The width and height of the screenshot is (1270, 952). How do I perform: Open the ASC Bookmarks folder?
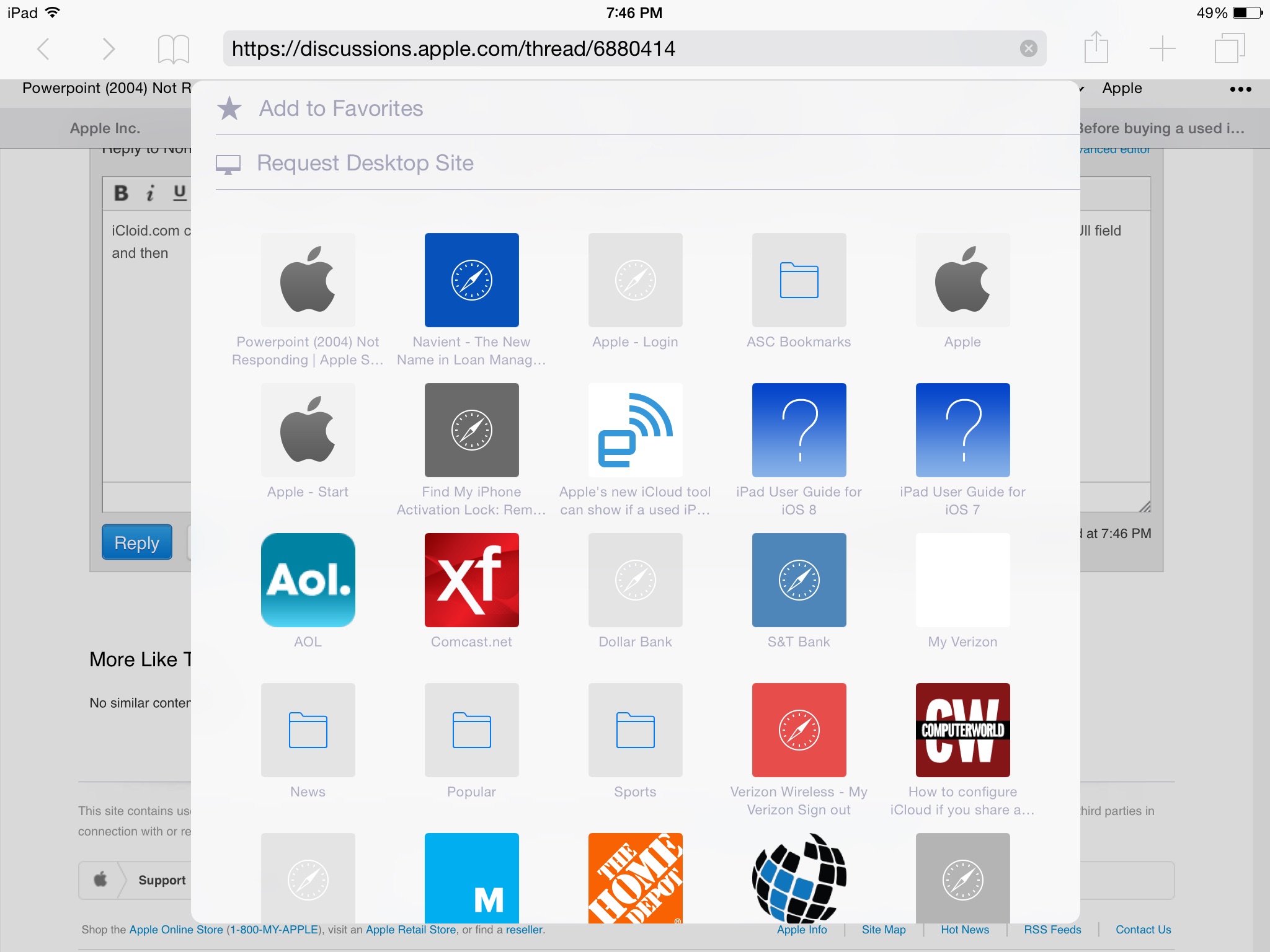pos(799,280)
